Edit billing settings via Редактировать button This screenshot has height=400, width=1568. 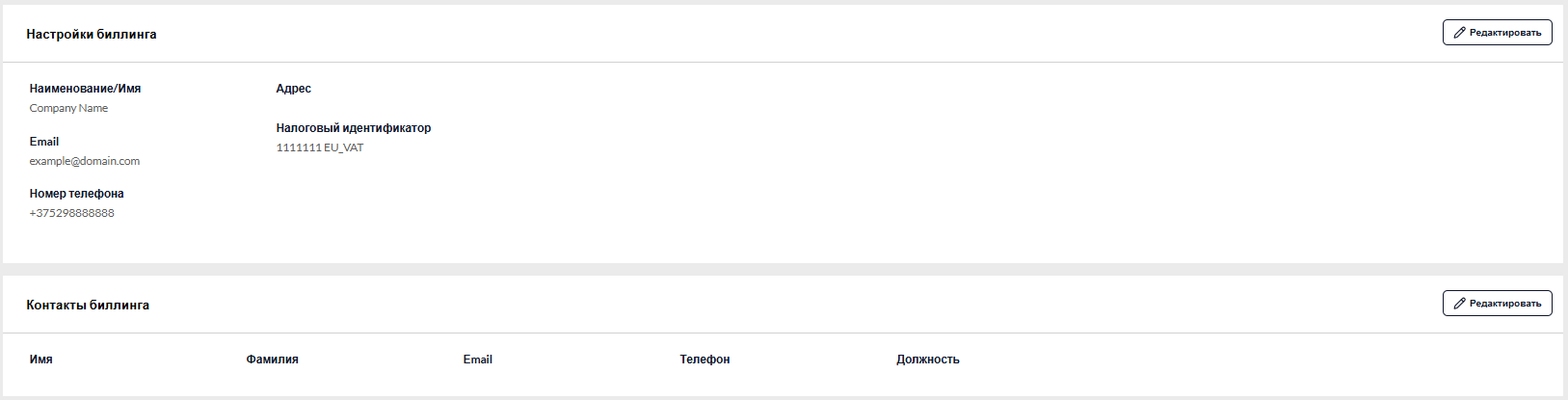(1497, 33)
